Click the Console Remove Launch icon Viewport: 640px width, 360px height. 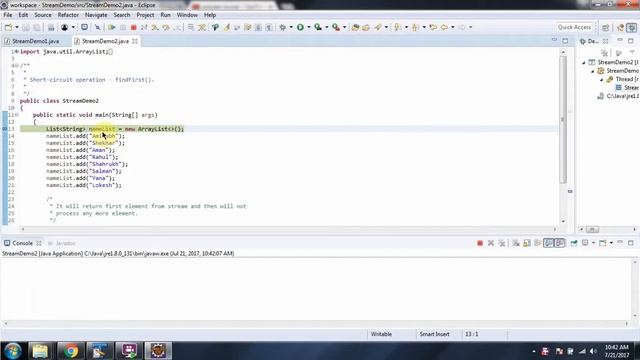coord(491,243)
